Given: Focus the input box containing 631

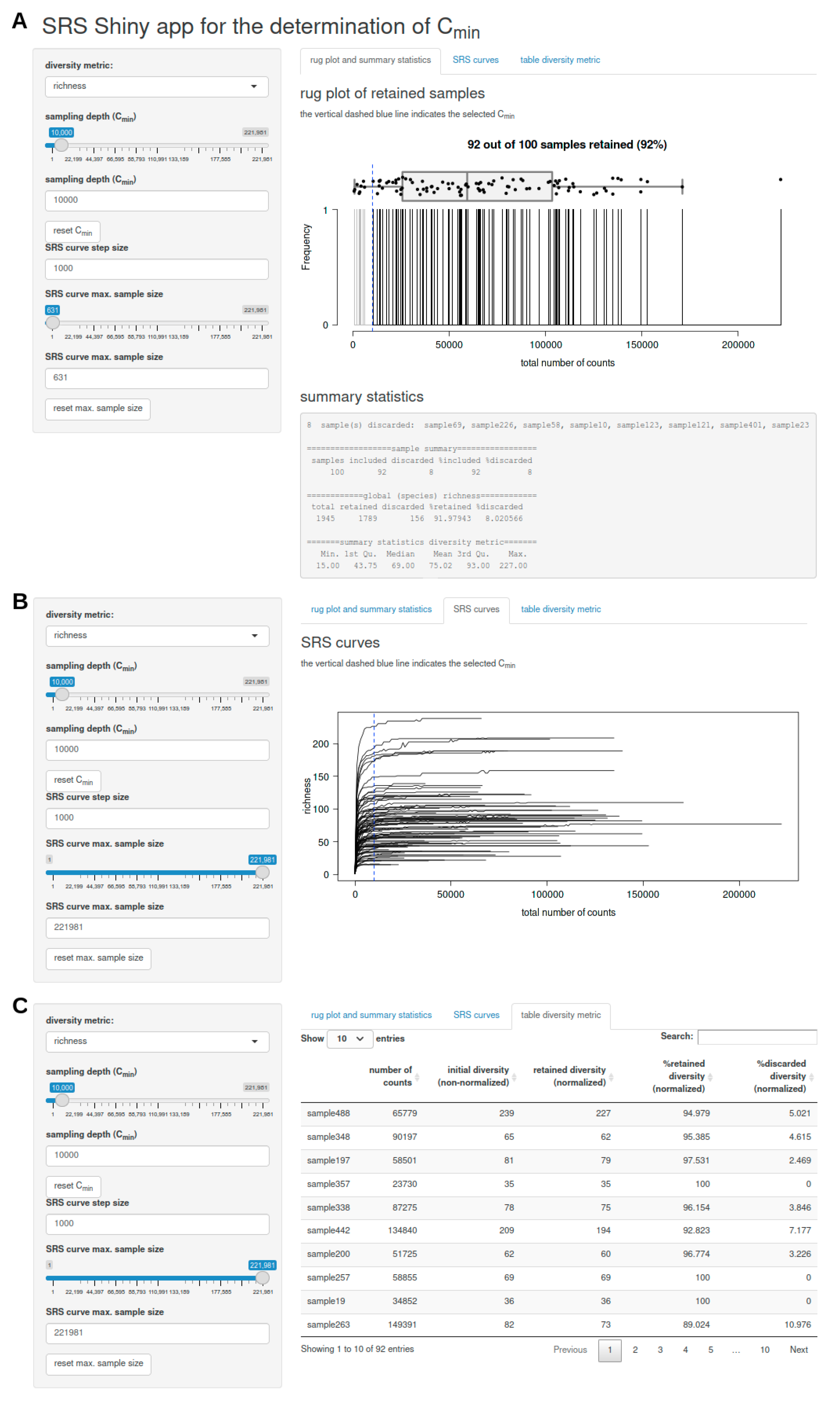Looking at the screenshot, I should [156, 378].
